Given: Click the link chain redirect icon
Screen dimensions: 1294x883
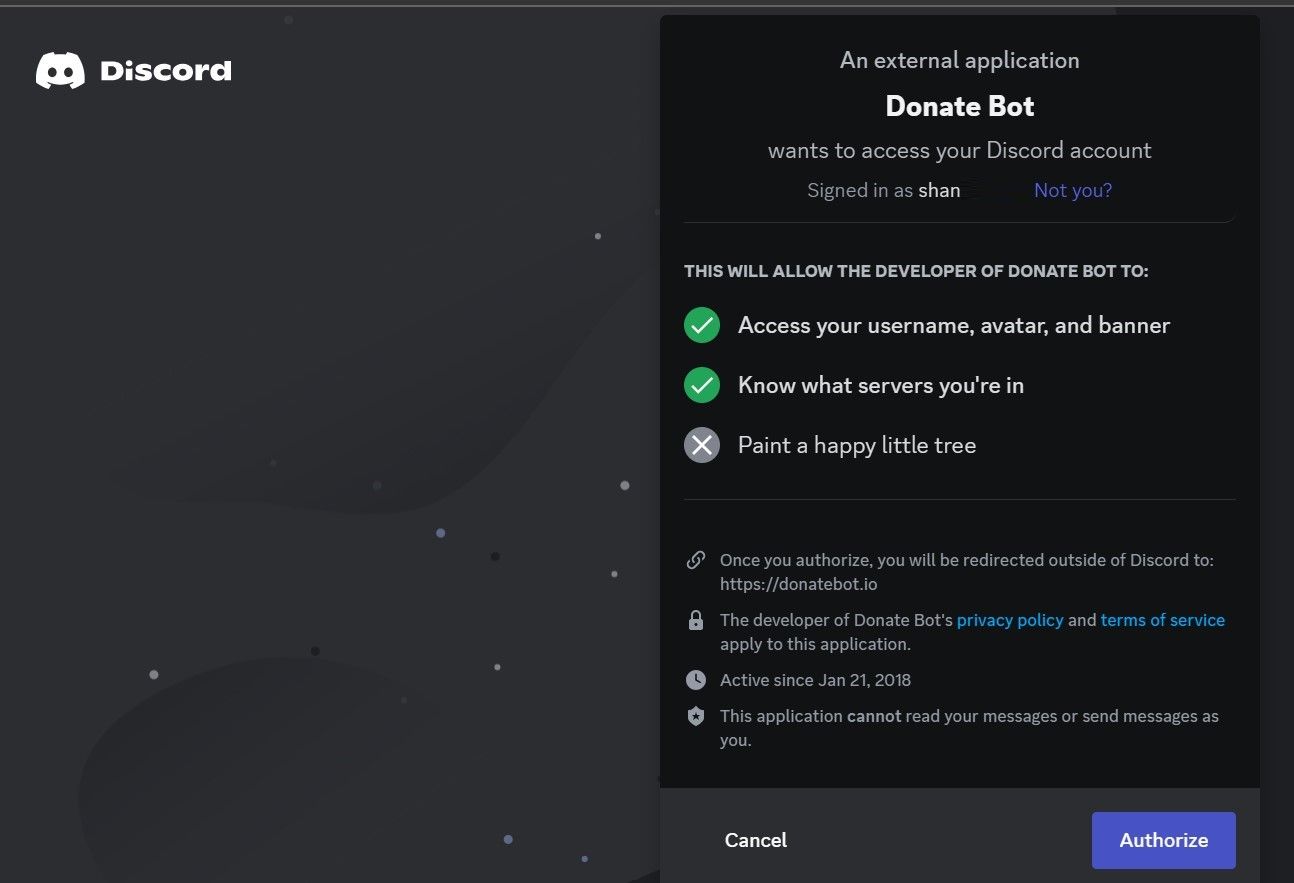Looking at the screenshot, I should point(696,560).
